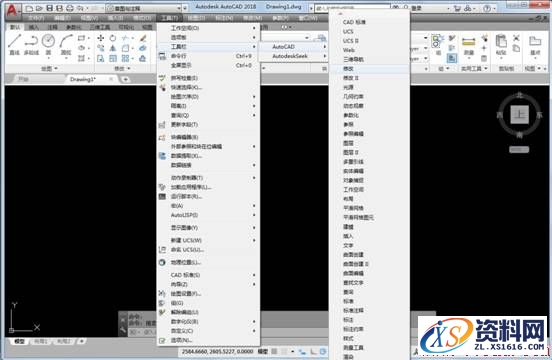
Task: Switch to the 布局1 layout tab
Action: point(41,341)
